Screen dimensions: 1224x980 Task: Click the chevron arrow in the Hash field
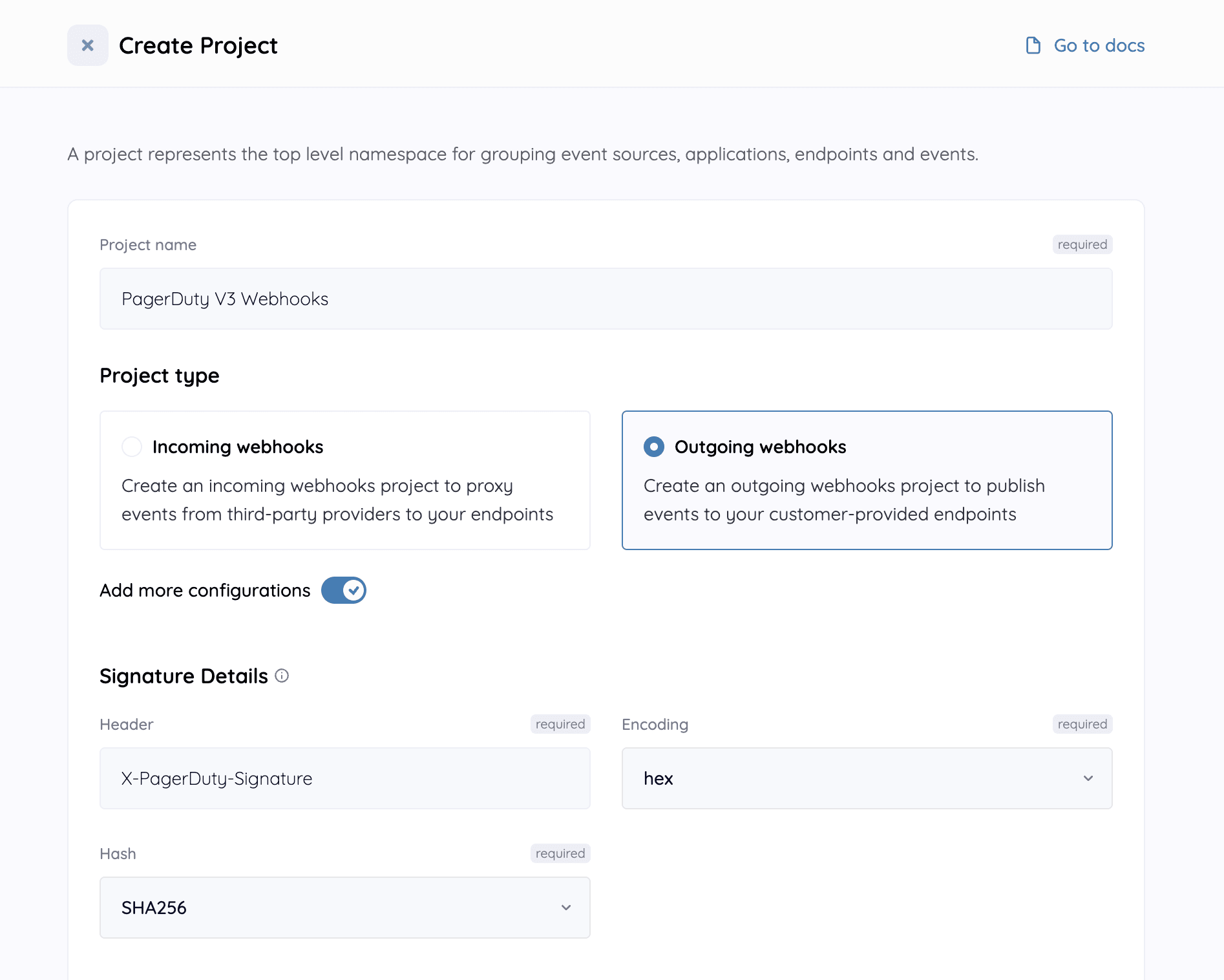(566, 908)
